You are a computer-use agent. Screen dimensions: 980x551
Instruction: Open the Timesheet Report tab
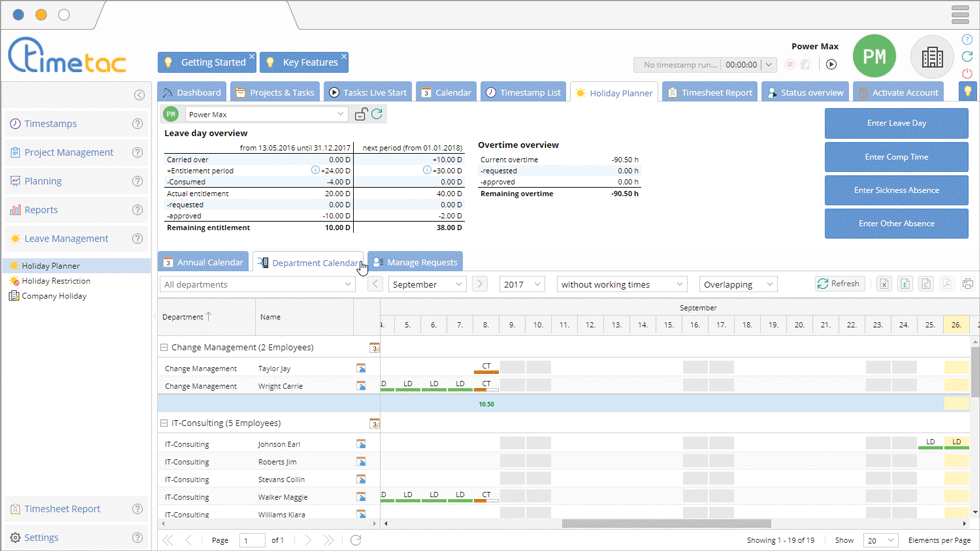(708, 93)
